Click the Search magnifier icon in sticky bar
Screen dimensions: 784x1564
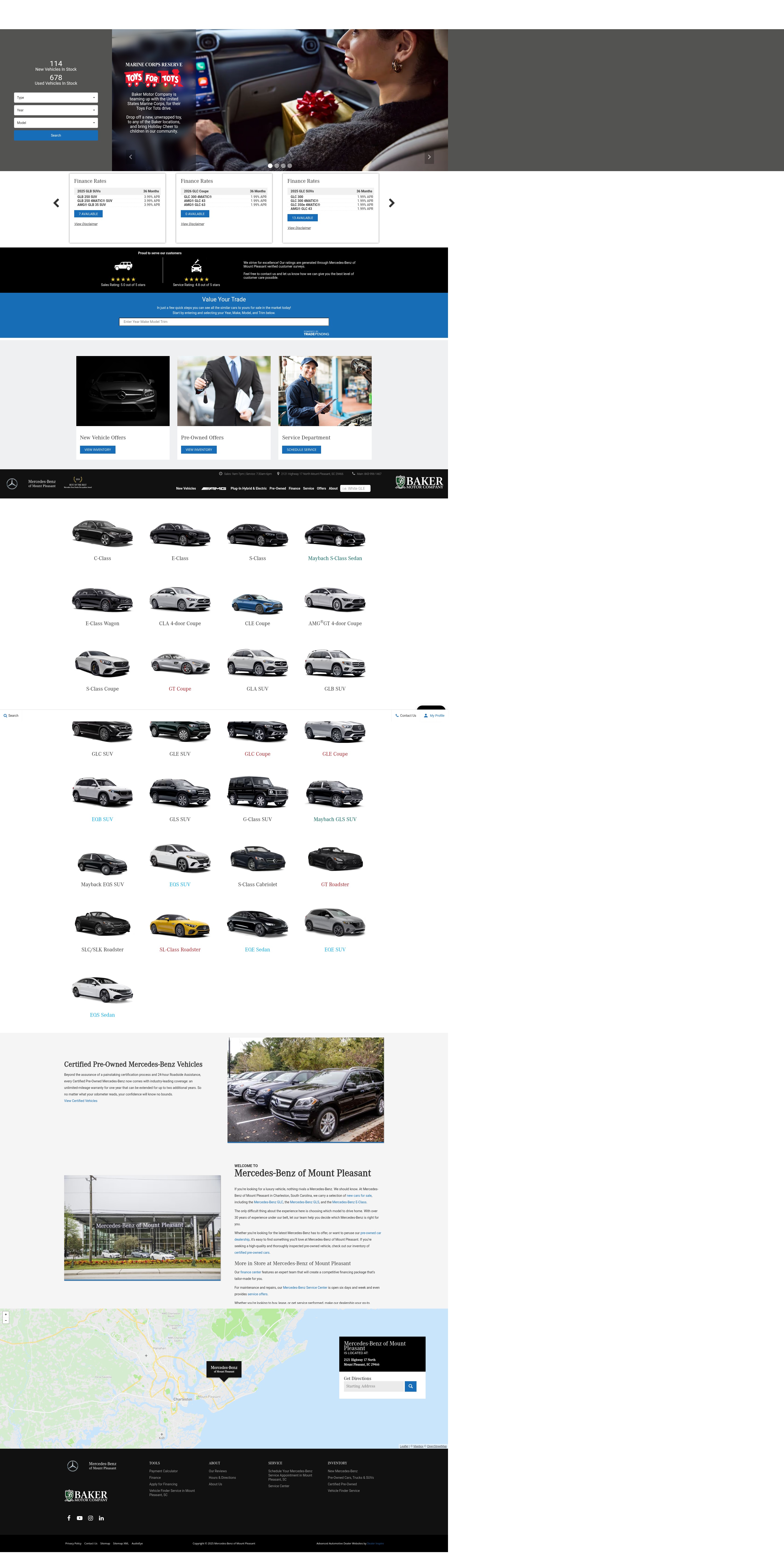pyautogui.click(x=5, y=716)
